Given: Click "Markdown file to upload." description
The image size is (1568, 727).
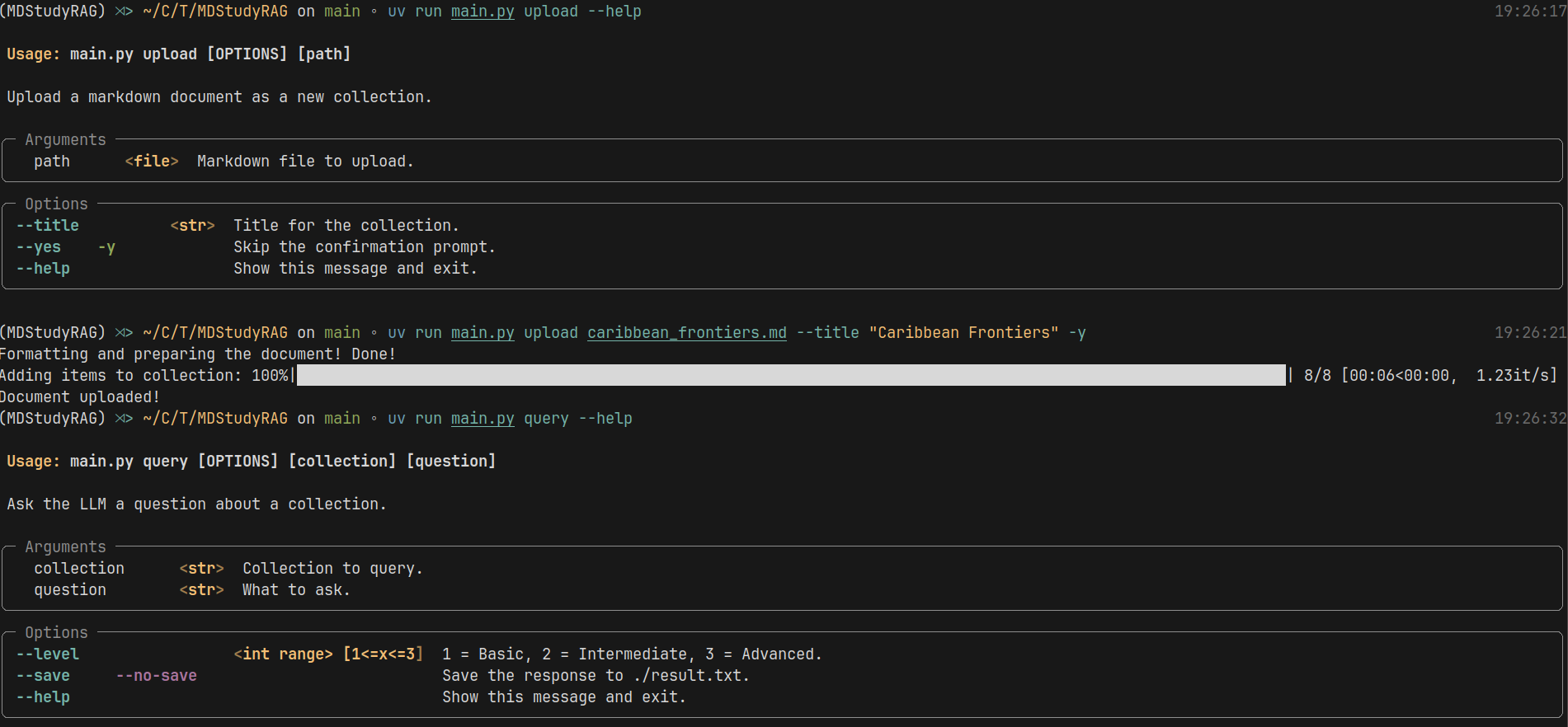Looking at the screenshot, I should tap(305, 161).
